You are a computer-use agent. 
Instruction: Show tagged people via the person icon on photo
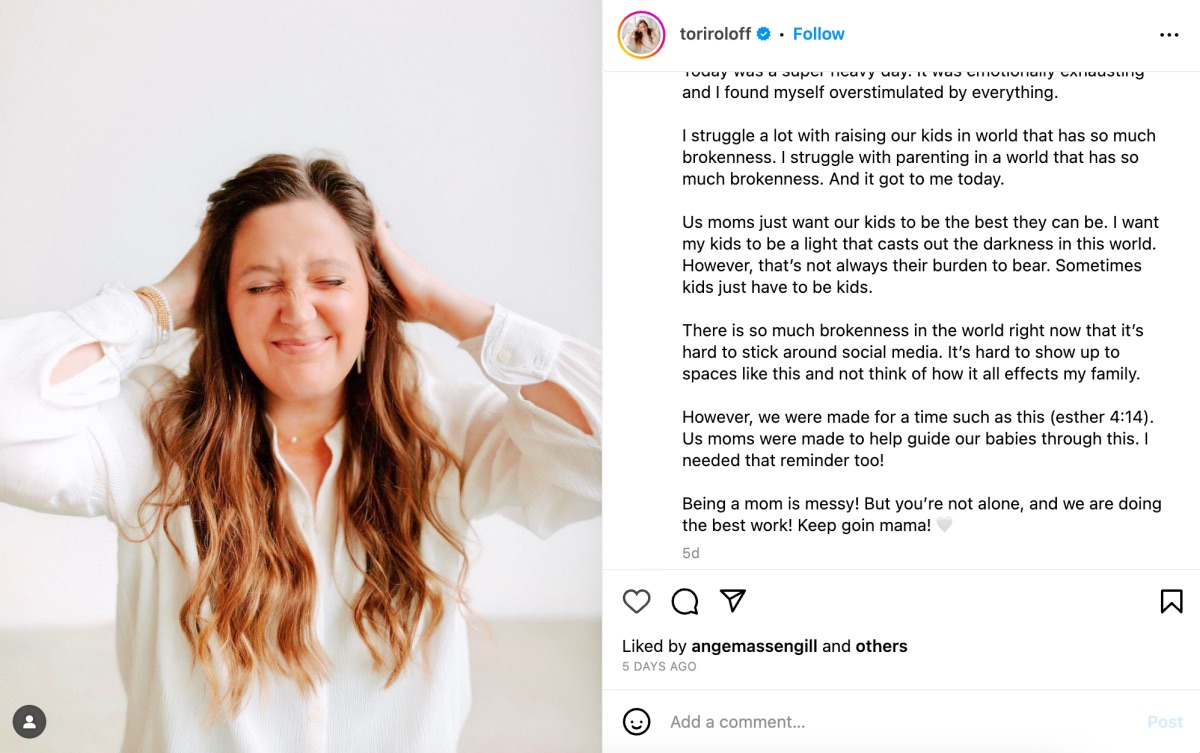click(31, 721)
